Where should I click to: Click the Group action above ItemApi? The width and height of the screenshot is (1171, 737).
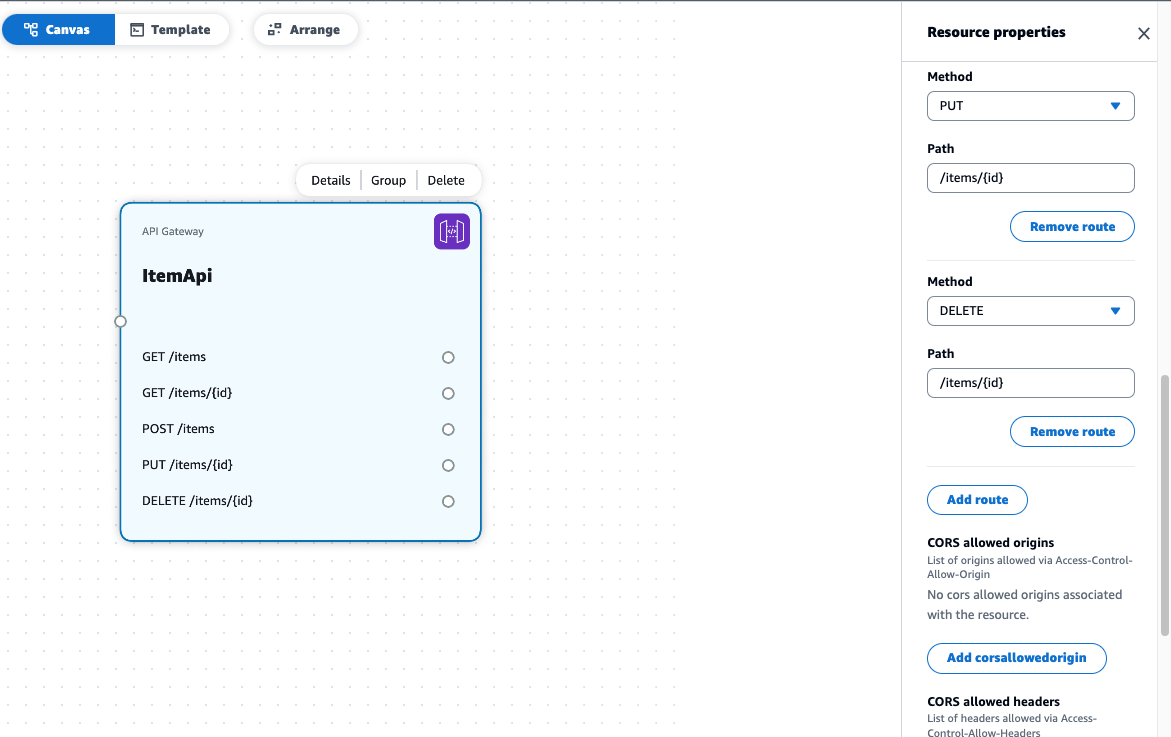388,180
